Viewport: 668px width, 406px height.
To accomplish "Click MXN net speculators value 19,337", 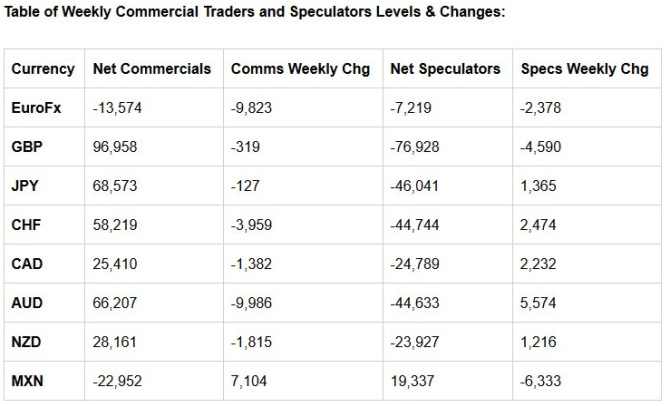I will (x=412, y=381).
